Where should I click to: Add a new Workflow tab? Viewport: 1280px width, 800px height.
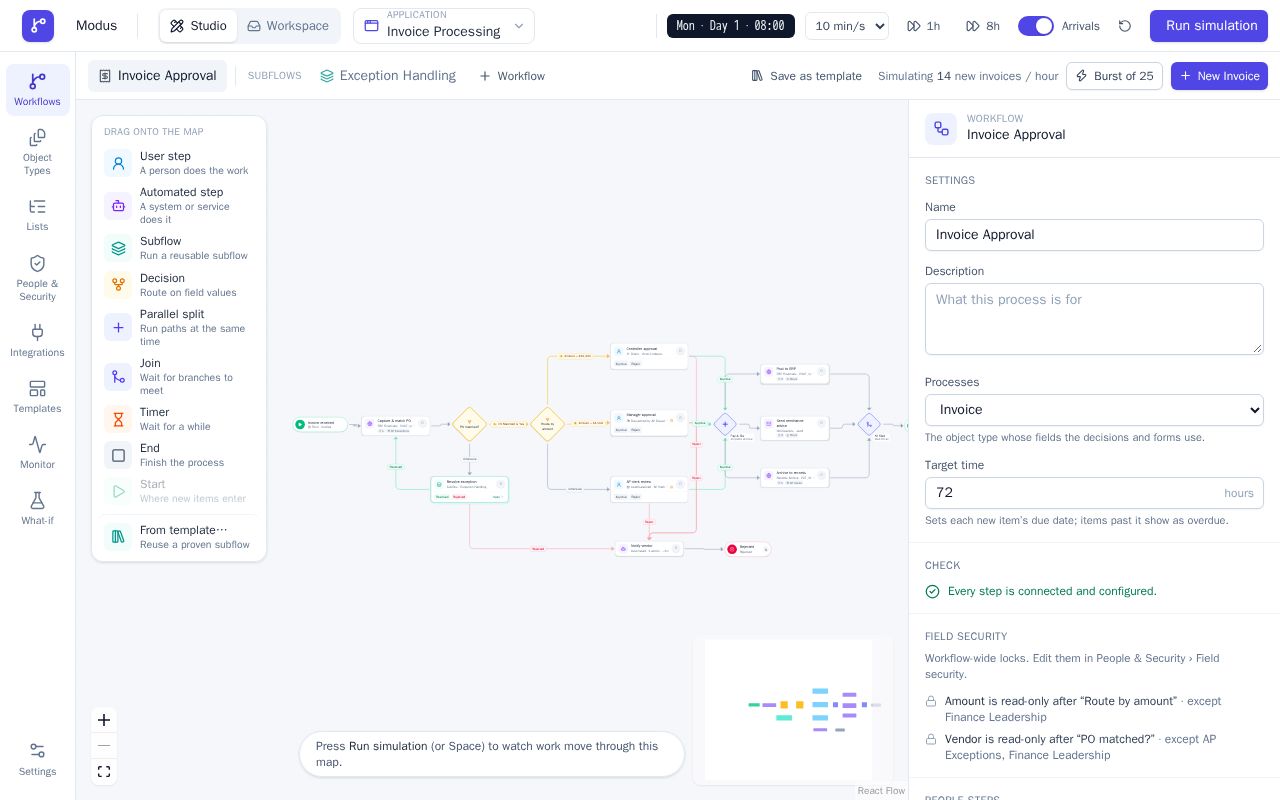pos(512,76)
